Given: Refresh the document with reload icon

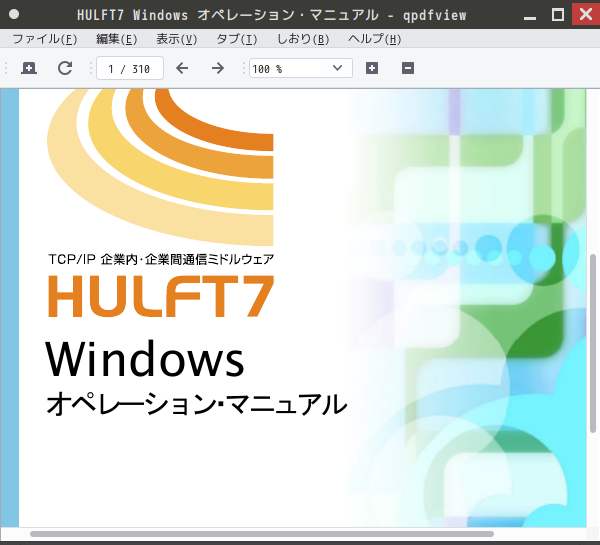Looking at the screenshot, I should tap(65, 68).
